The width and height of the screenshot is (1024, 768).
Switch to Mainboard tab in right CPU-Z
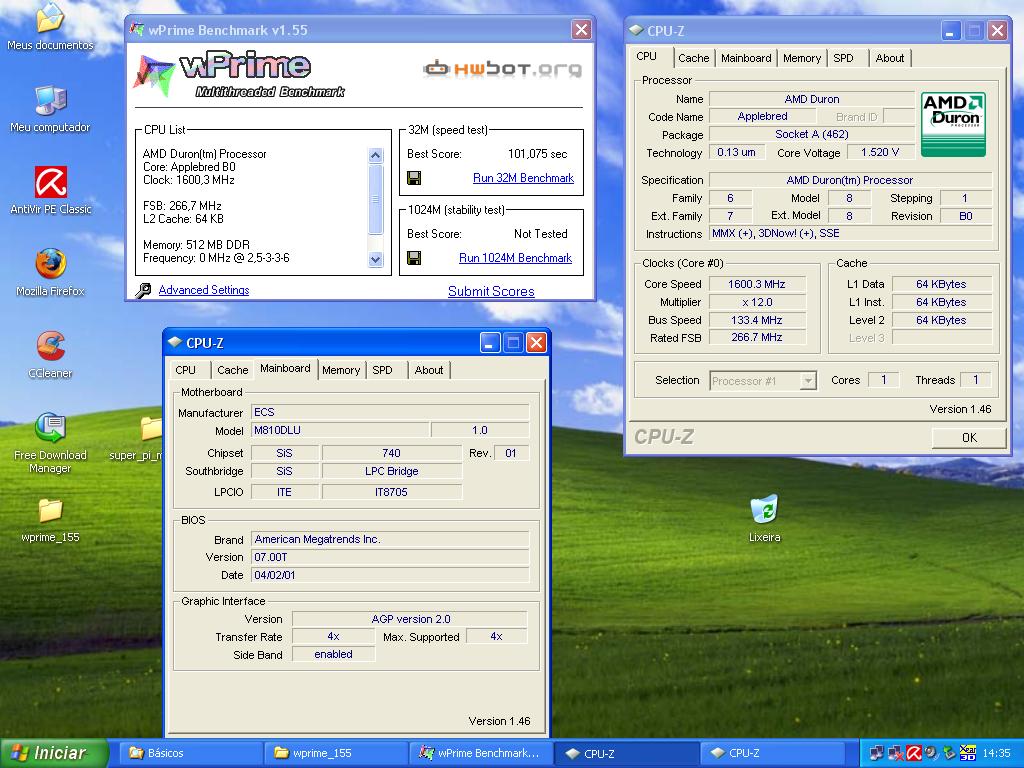[746, 58]
